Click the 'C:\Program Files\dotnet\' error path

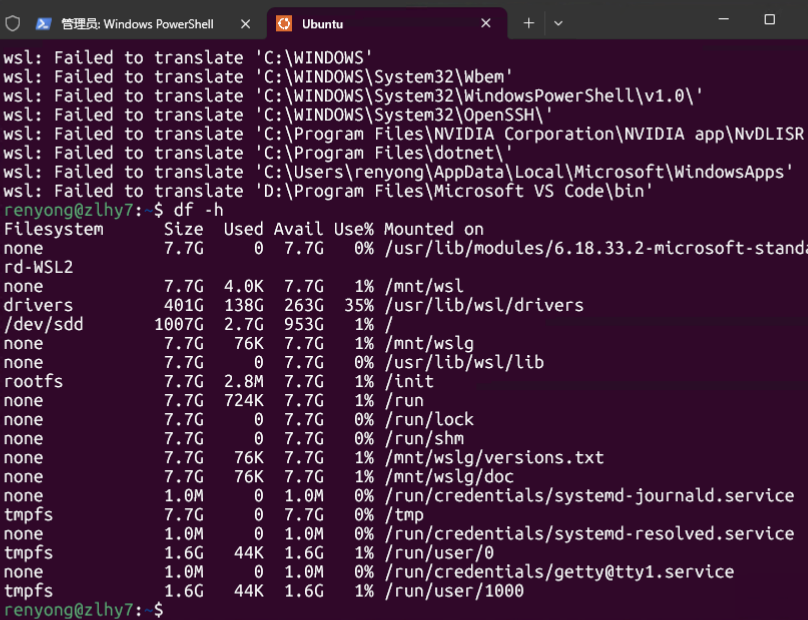point(384,153)
